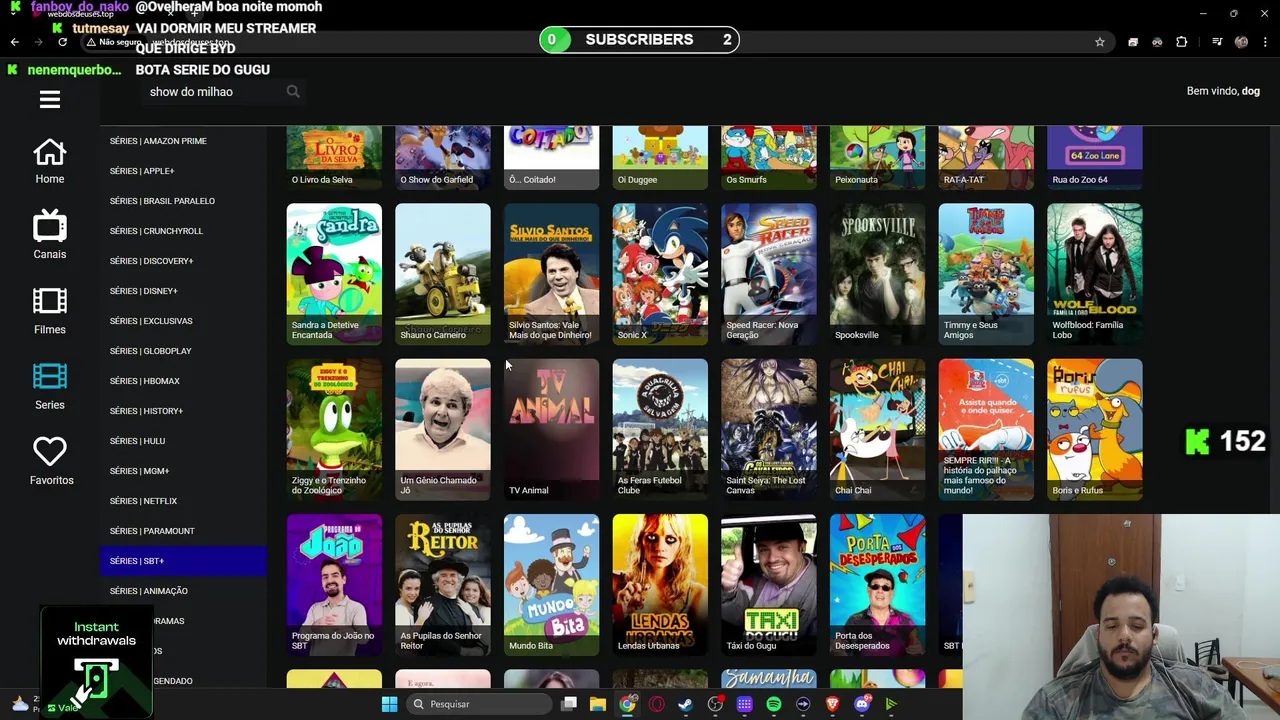Select SÉRIES | EXCLUSIVAS category
This screenshot has height=720, width=1280.
coord(183,321)
